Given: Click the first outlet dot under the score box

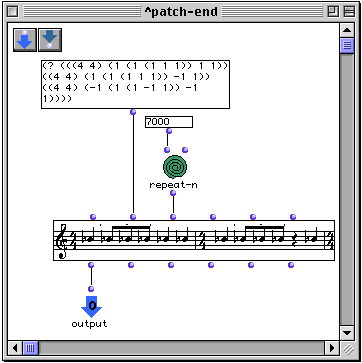Looking at the screenshot, I should click(x=91, y=265).
